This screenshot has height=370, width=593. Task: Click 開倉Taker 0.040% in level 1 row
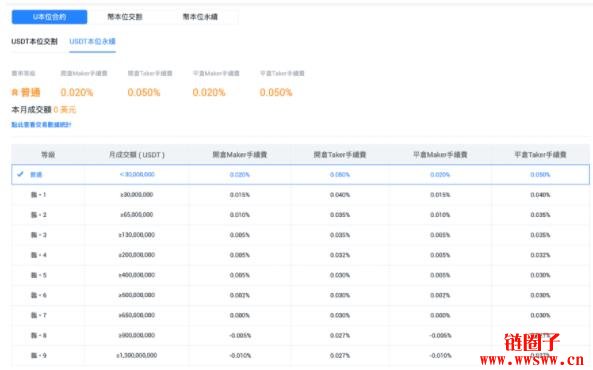340,195
